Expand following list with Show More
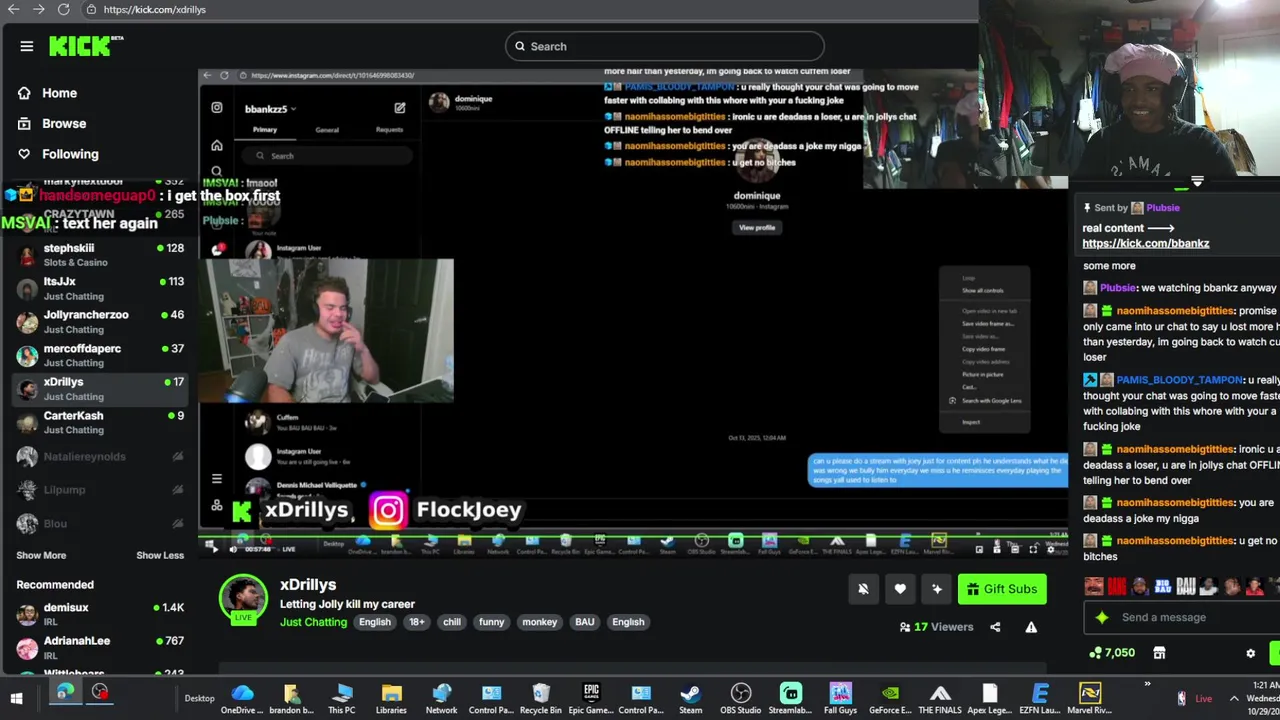The image size is (1280, 720). coord(41,555)
